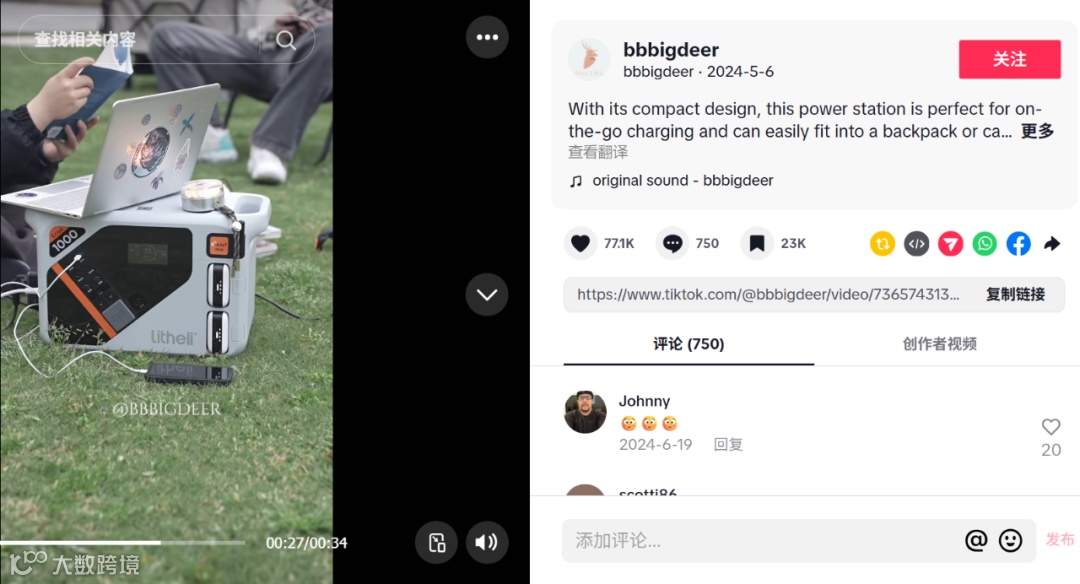Expand more share options arrow
The height and width of the screenshot is (584, 1080).
(x=1052, y=244)
